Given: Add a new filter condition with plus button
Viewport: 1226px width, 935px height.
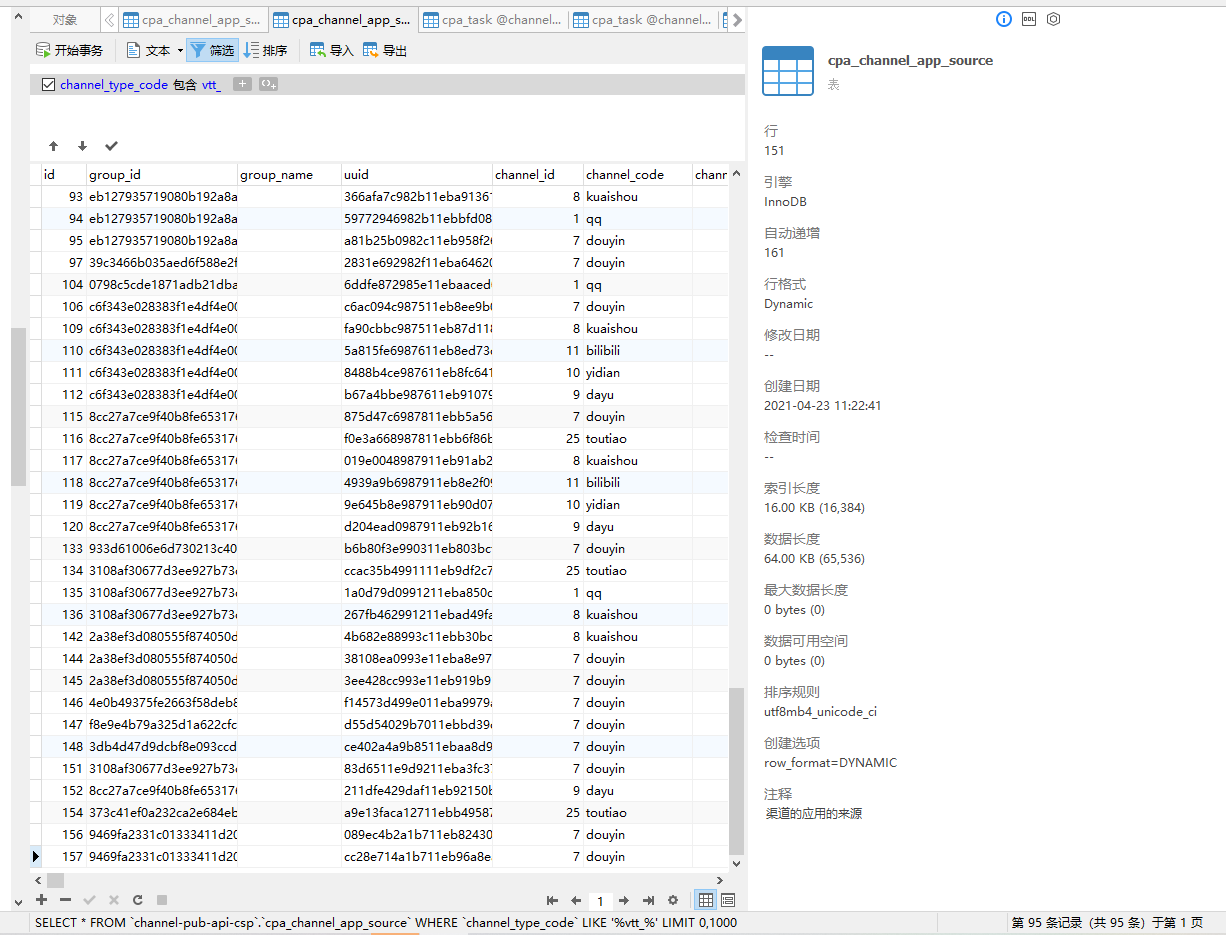Looking at the screenshot, I should click(x=242, y=85).
